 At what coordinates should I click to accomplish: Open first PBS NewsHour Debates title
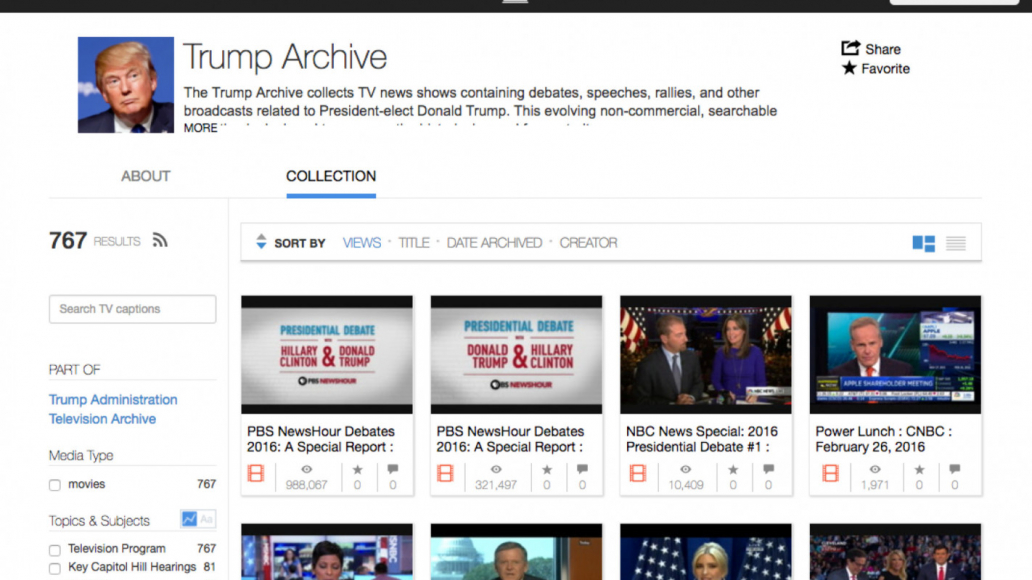click(x=321, y=439)
